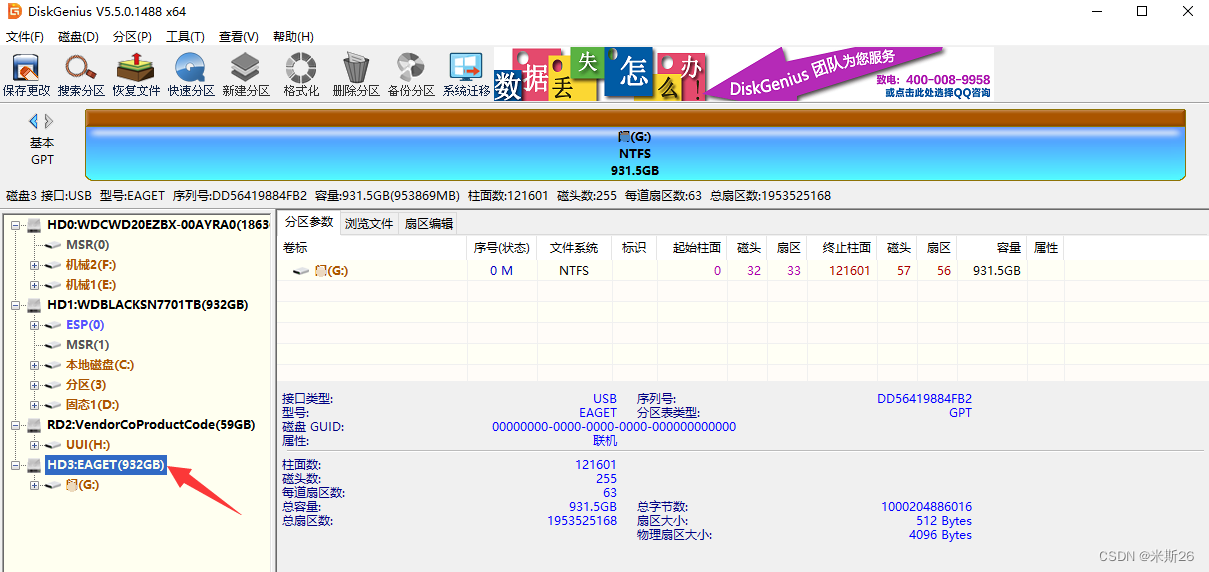
Task: Select UUI(H:) partition in tree
Action: point(88,445)
